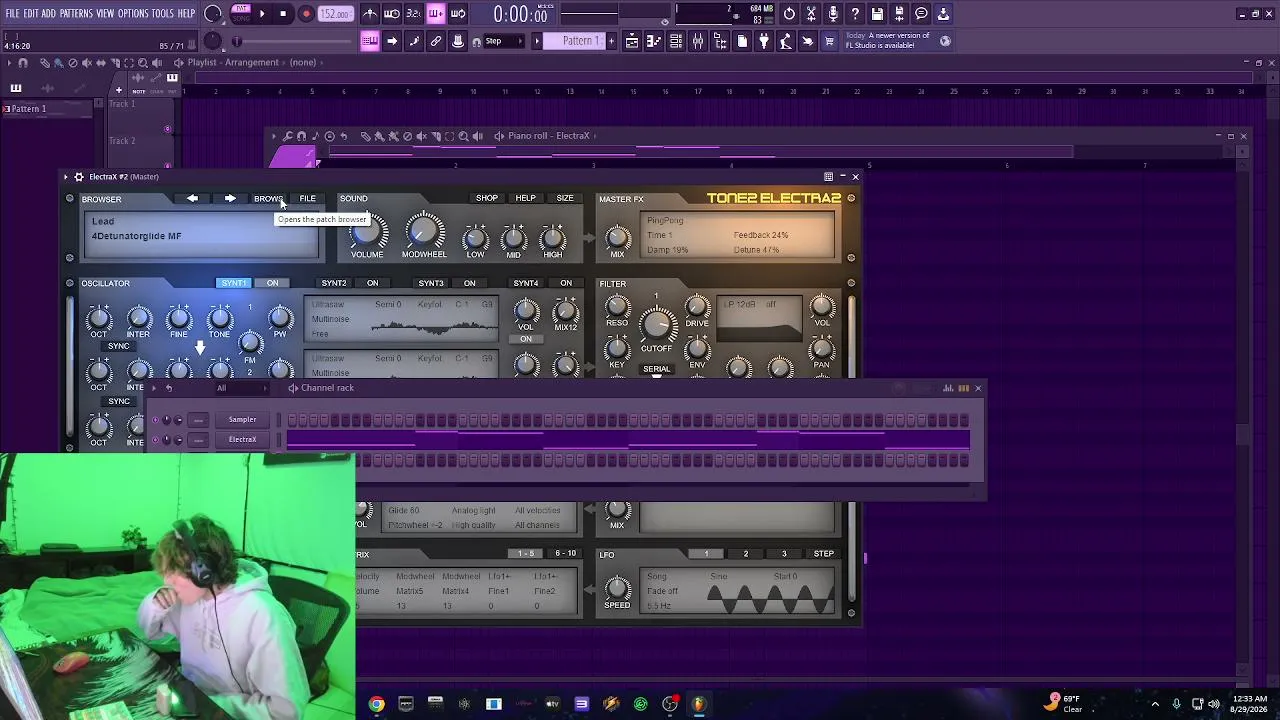The image size is (1280, 720).
Task: Select the LFO STEP tab
Action: pyautogui.click(x=824, y=554)
